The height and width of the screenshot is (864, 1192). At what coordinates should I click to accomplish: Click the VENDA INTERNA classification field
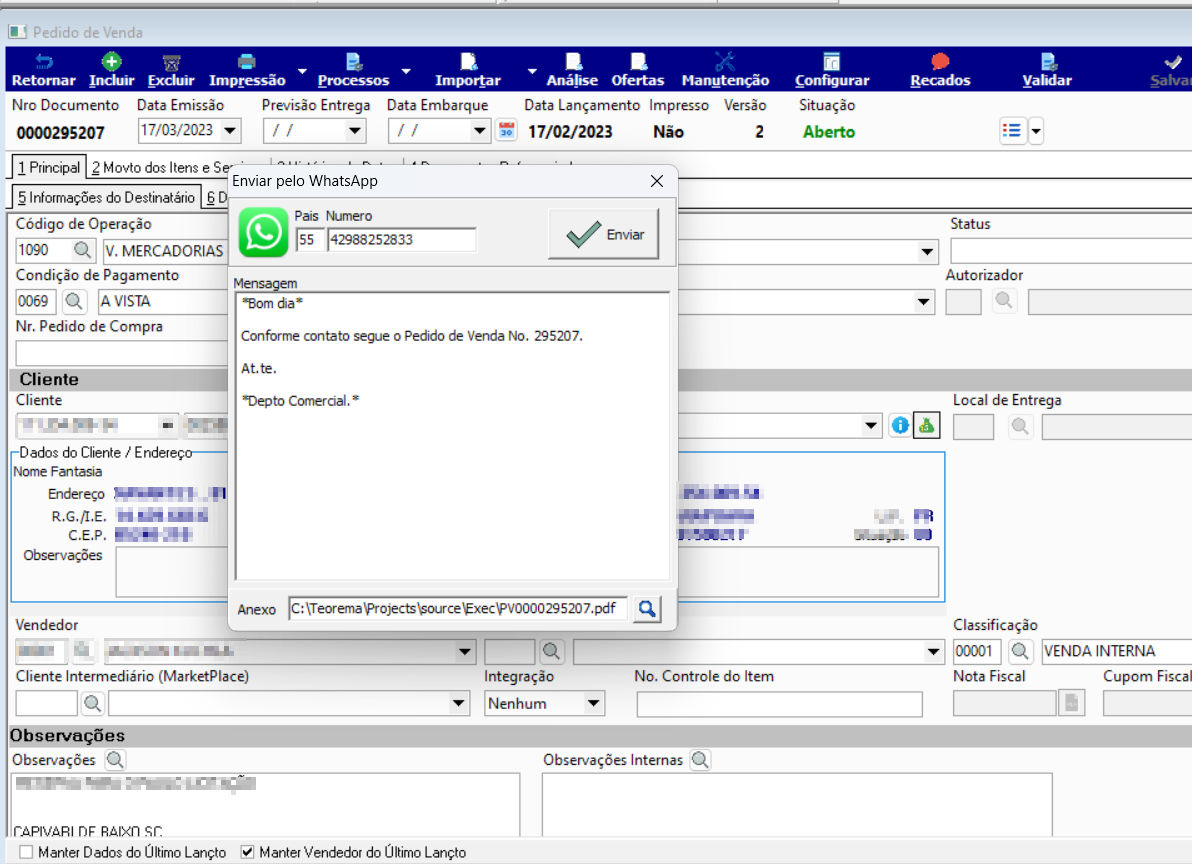[1116, 651]
